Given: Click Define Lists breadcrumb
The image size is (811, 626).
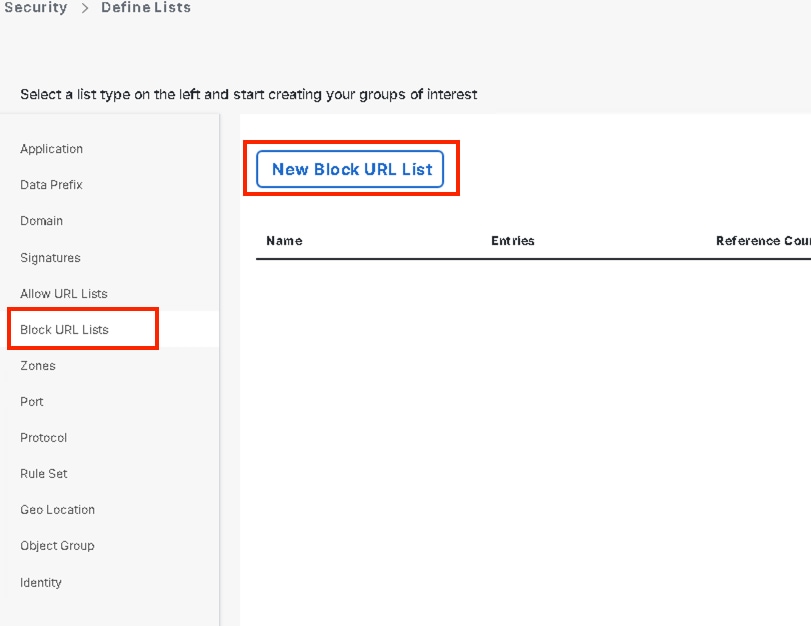Looking at the screenshot, I should click(146, 7).
